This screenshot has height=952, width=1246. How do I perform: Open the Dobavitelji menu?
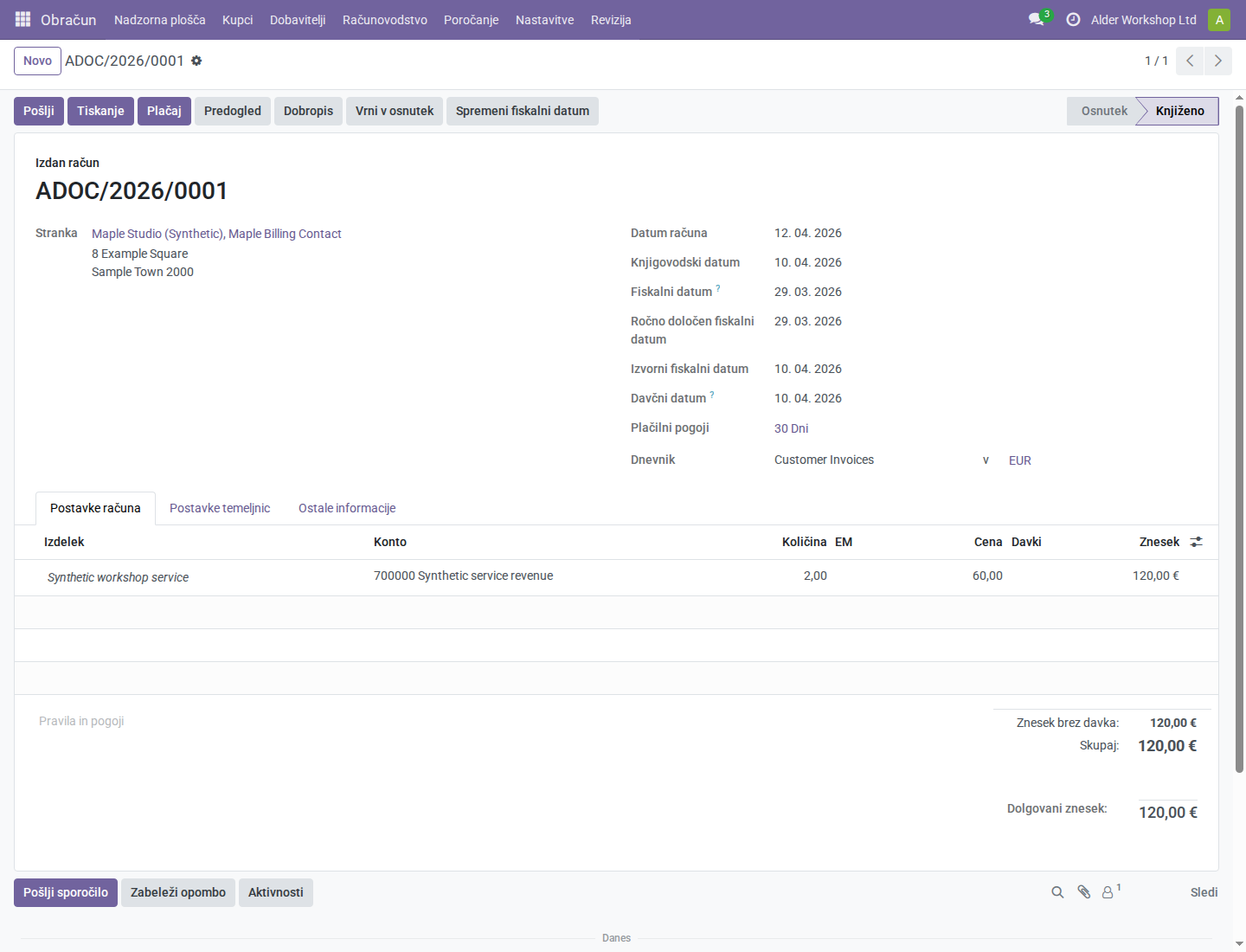(298, 20)
